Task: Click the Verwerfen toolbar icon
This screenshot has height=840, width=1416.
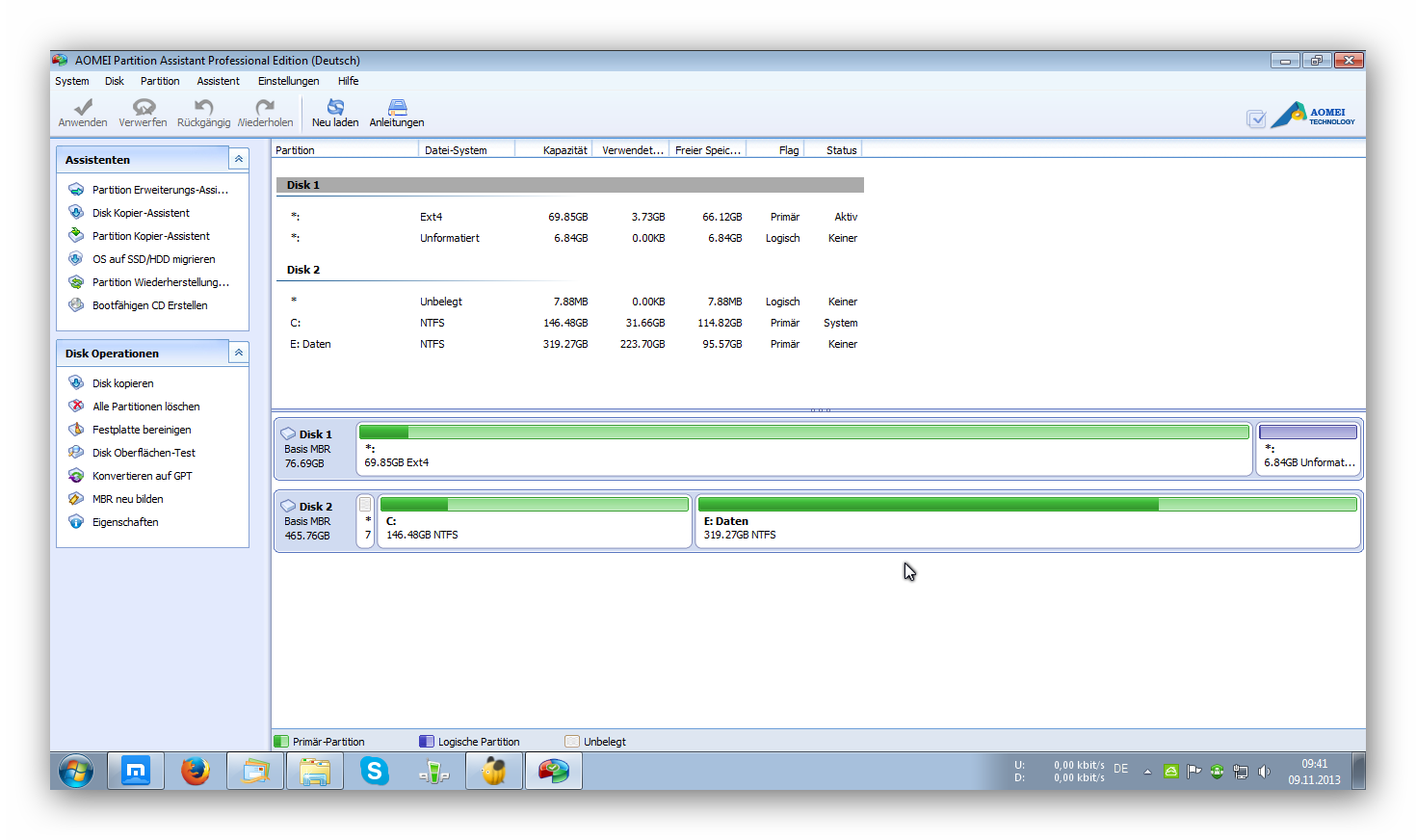Action: [144, 108]
